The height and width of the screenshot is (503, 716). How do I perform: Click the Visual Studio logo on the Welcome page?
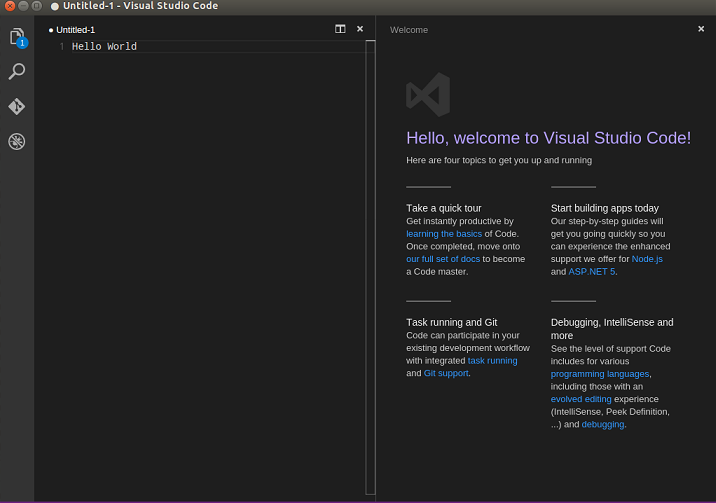428,94
